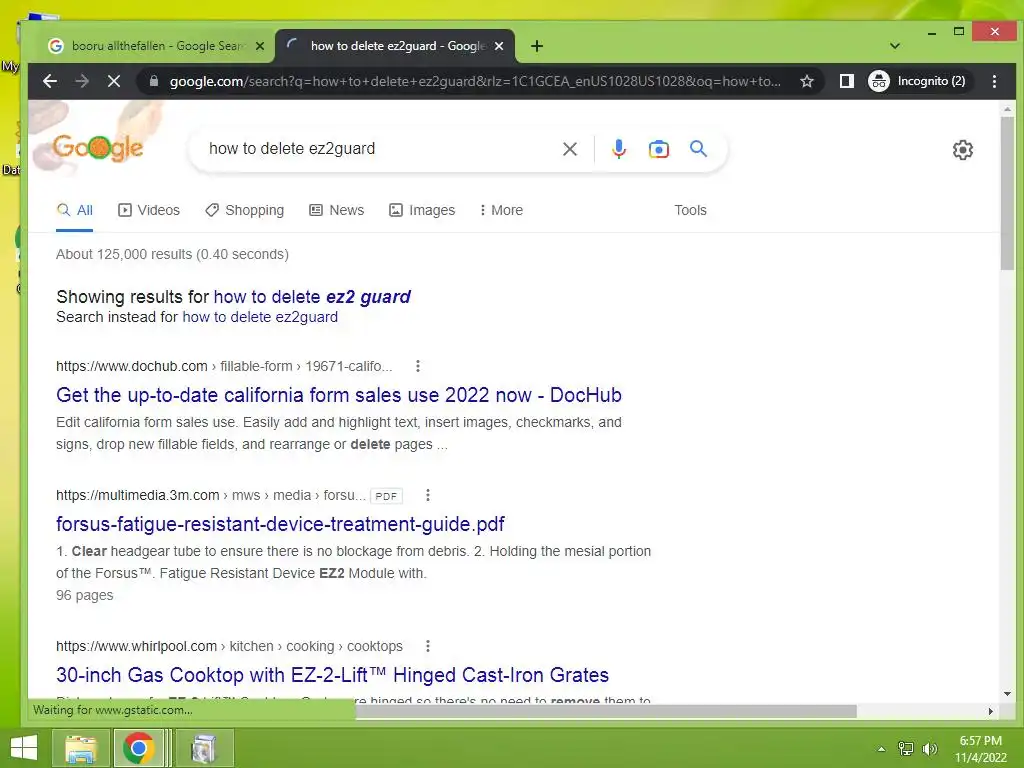Select the 'how to delete ez2guard' tab
The width and height of the screenshot is (1024, 768).
pyautogui.click(x=395, y=46)
